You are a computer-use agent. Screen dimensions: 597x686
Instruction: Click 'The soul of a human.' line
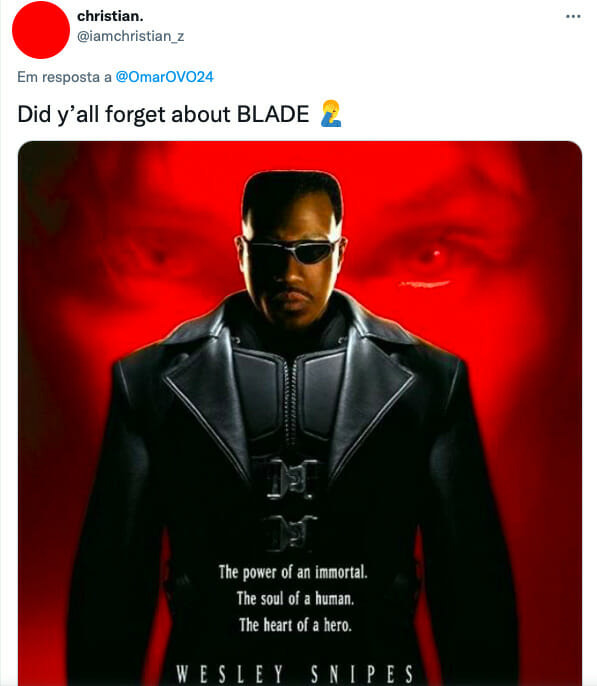pyautogui.click(x=295, y=598)
